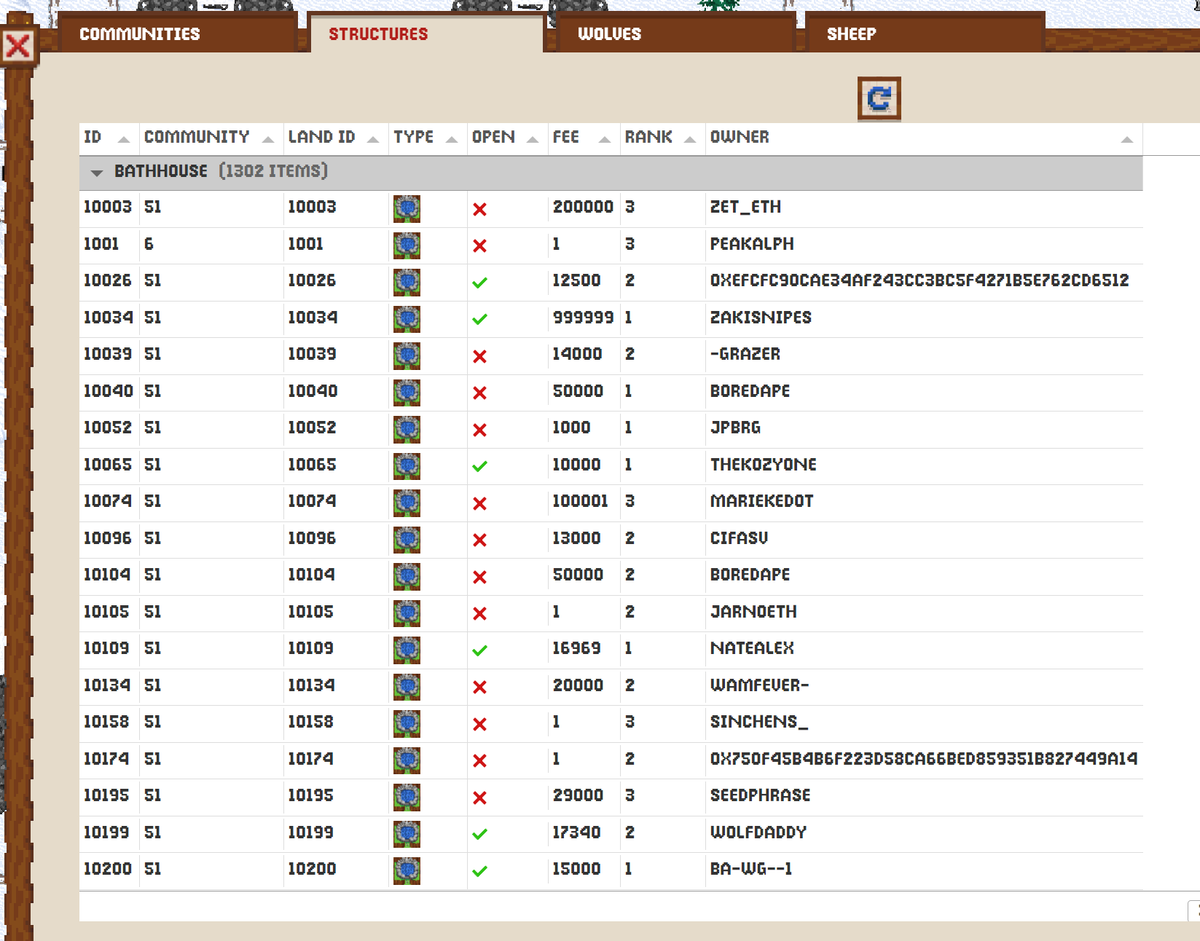
Task: Click the open checkmark for THEKOZYONE
Action: pos(480,467)
